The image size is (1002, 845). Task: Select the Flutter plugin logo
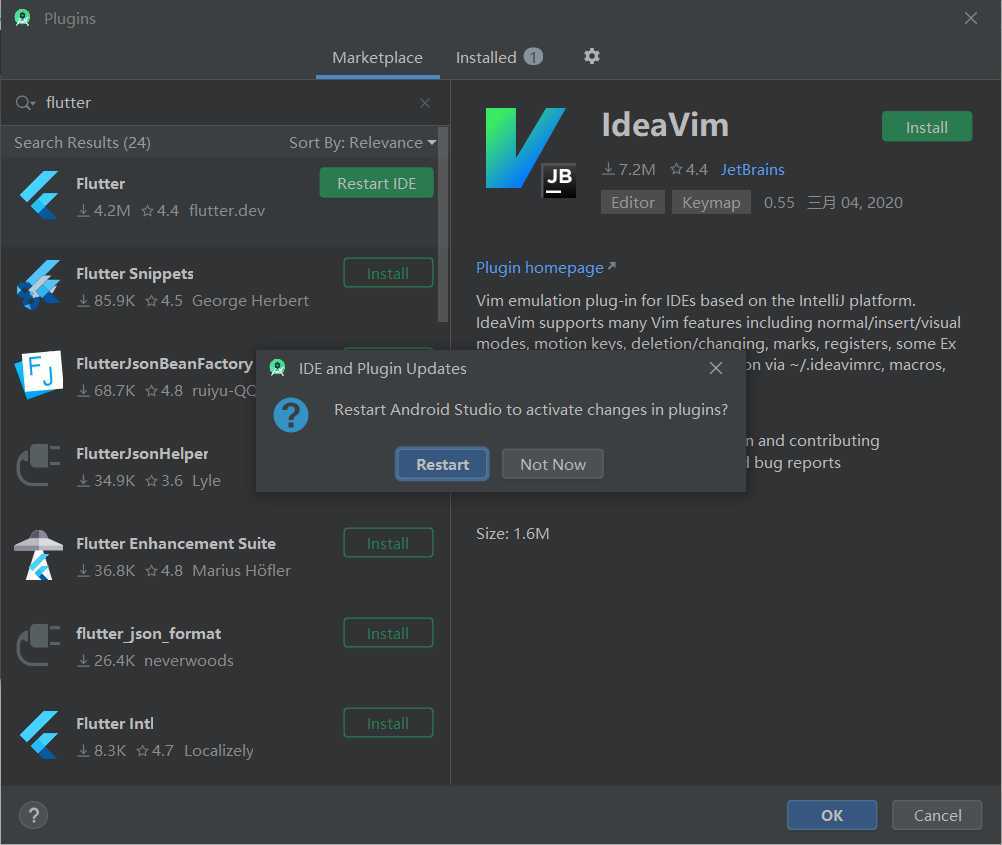click(40, 196)
